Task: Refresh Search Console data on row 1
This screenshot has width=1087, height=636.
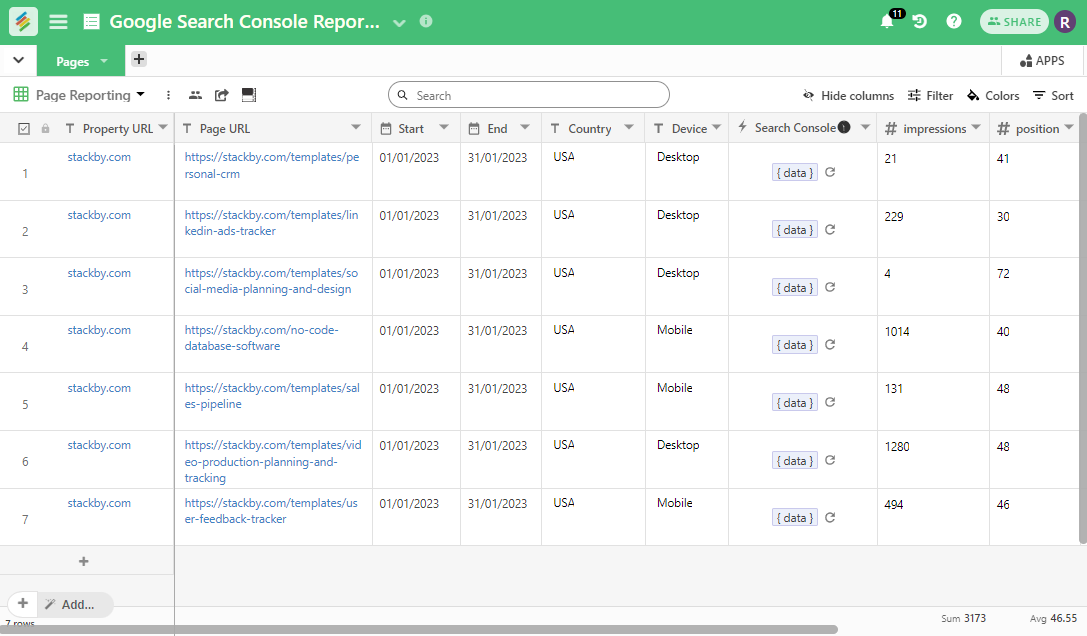Action: (829, 172)
